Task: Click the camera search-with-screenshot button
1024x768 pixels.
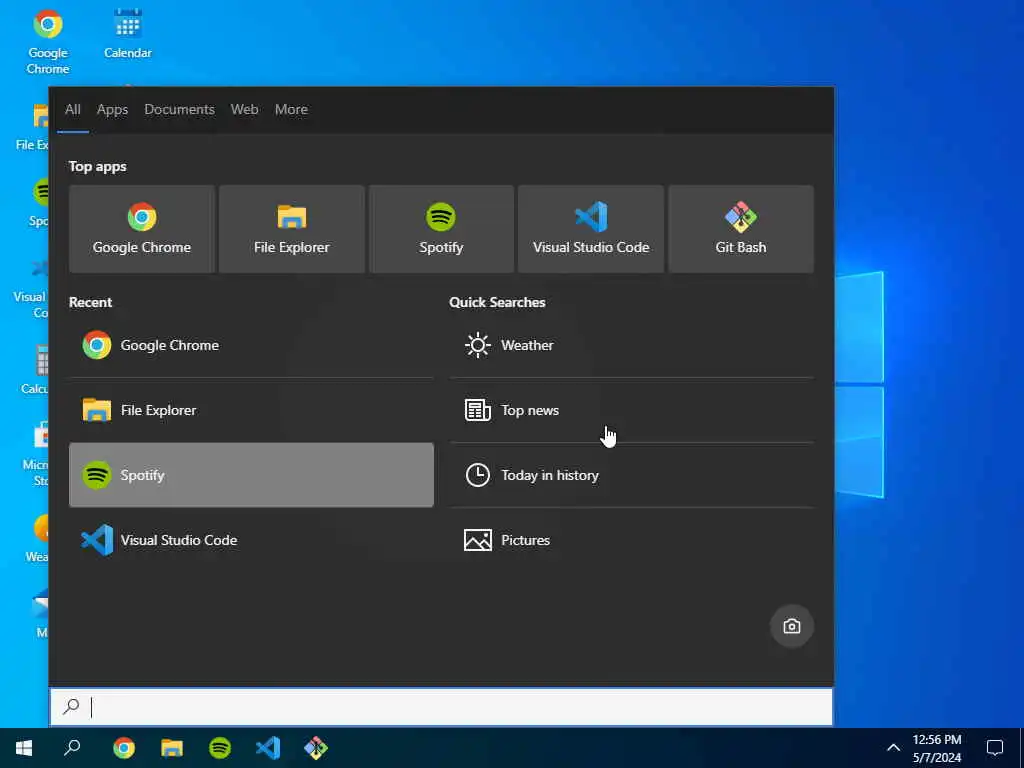Action: coord(792,626)
